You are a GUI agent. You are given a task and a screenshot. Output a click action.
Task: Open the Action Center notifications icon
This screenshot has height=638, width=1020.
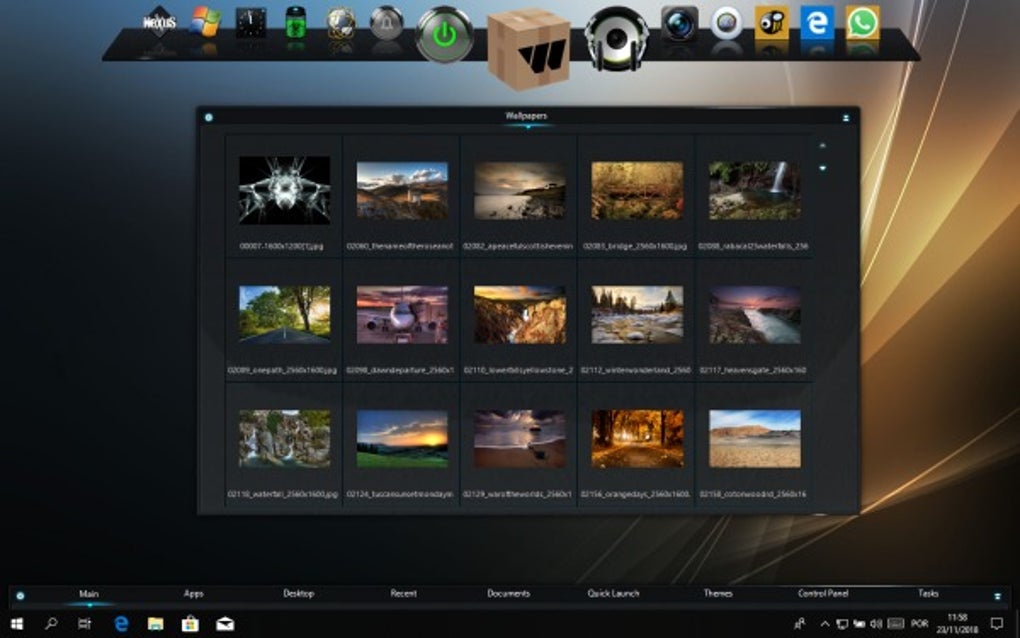click(x=996, y=624)
